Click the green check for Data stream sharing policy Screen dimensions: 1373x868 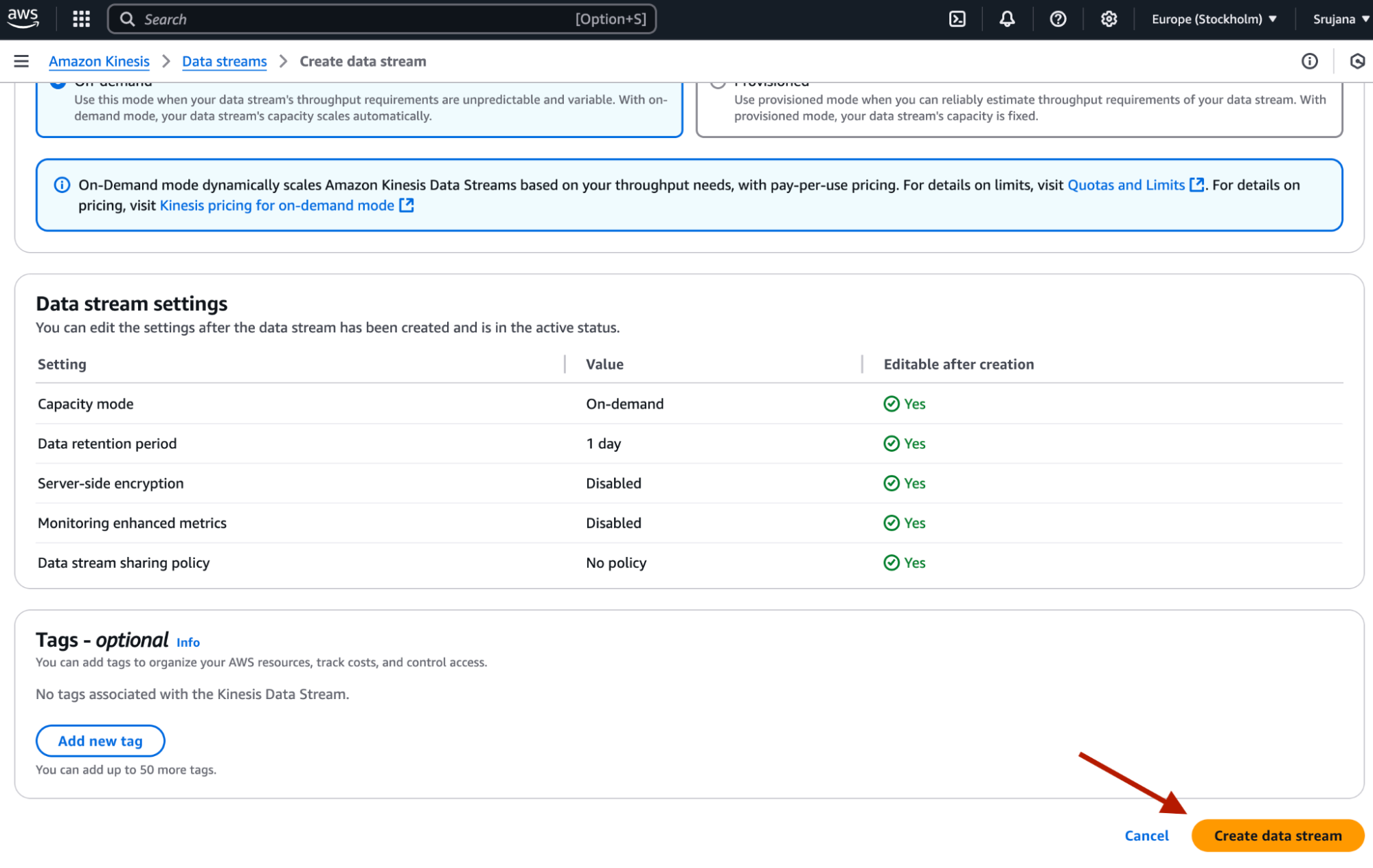click(891, 563)
